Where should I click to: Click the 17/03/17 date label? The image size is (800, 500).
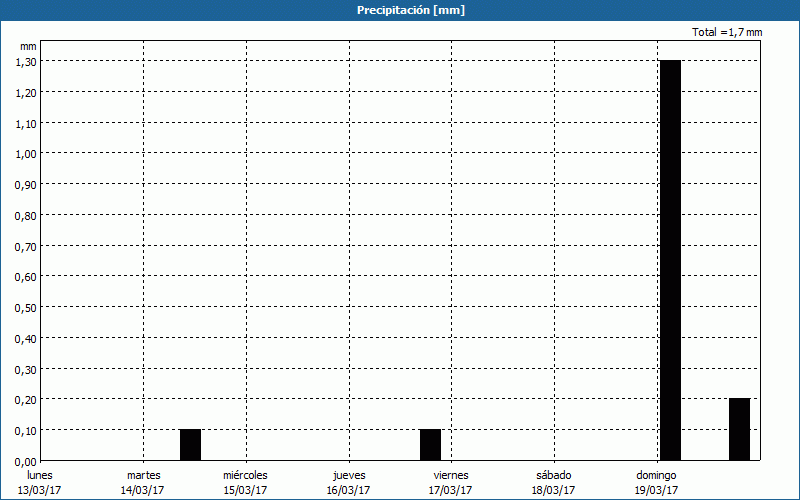coord(450,490)
